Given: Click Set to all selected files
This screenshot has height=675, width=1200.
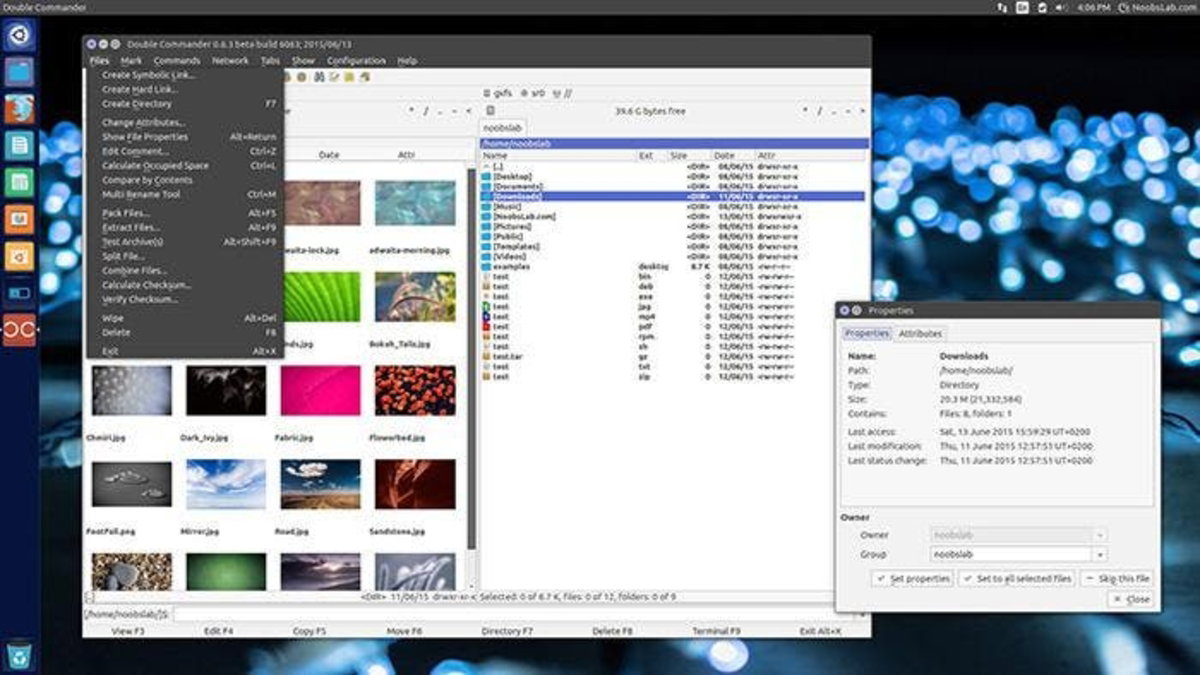Looking at the screenshot, I should [x=1016, y=579].
